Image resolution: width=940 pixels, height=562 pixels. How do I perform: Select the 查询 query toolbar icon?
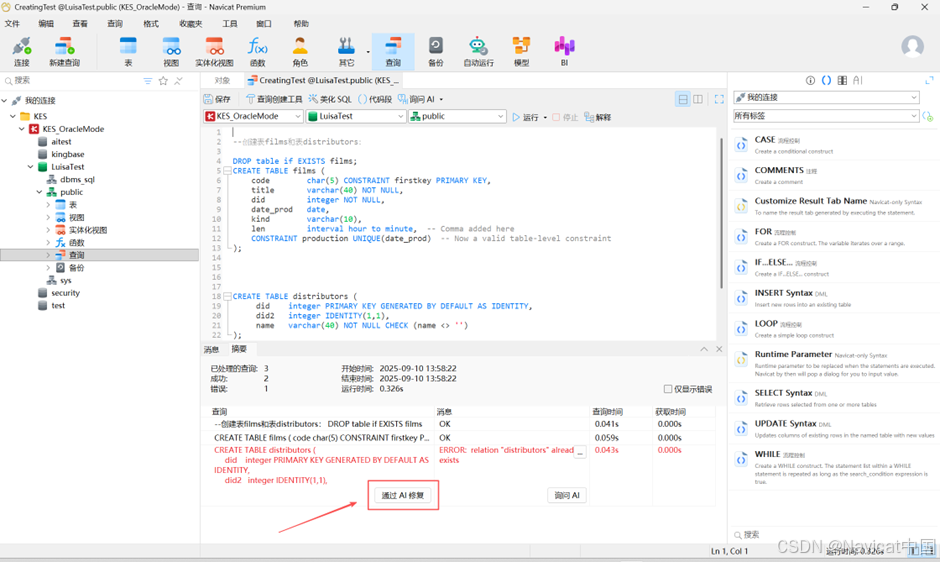[393, 52]
